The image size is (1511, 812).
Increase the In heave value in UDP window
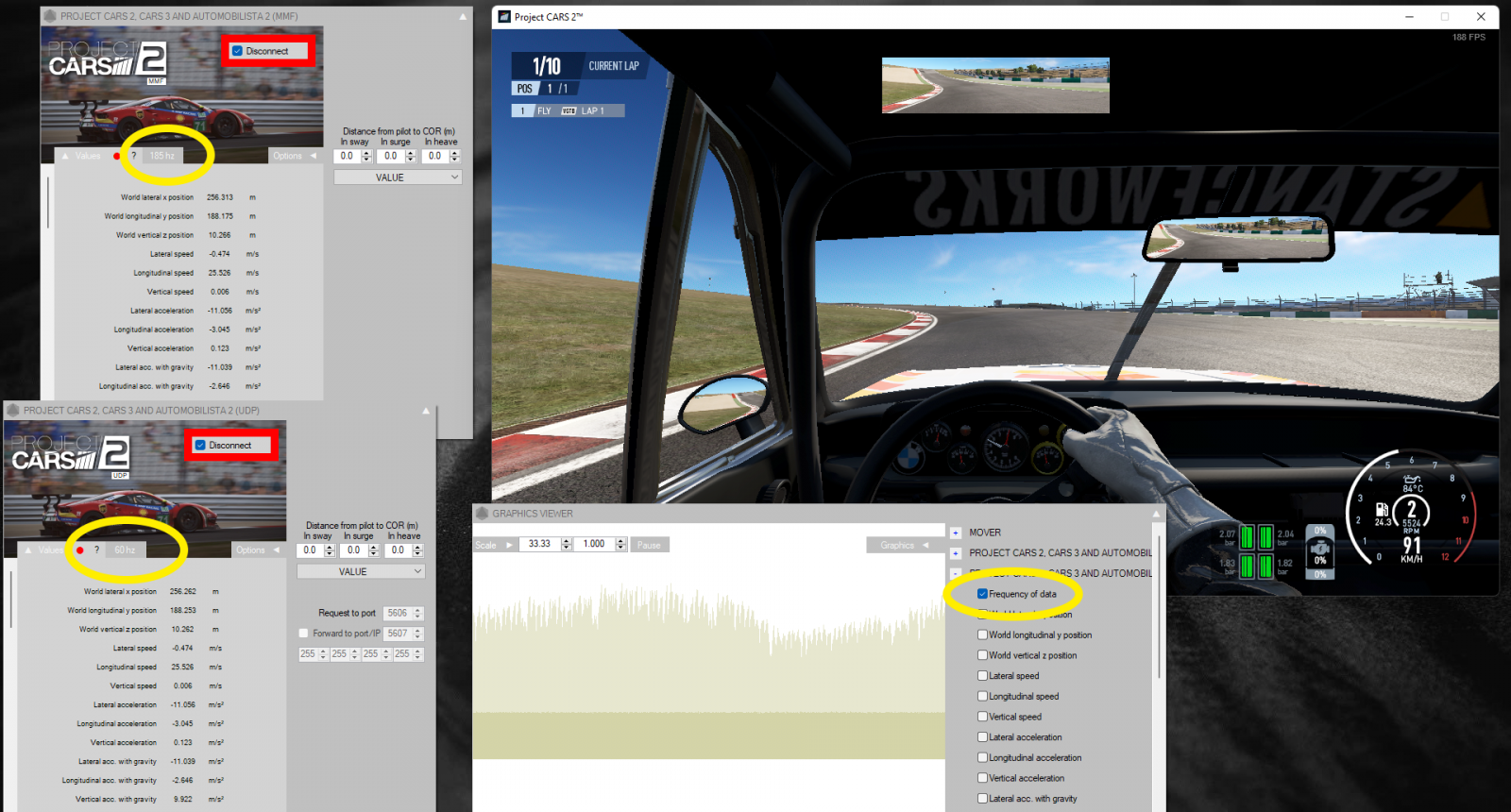[417, 547]
